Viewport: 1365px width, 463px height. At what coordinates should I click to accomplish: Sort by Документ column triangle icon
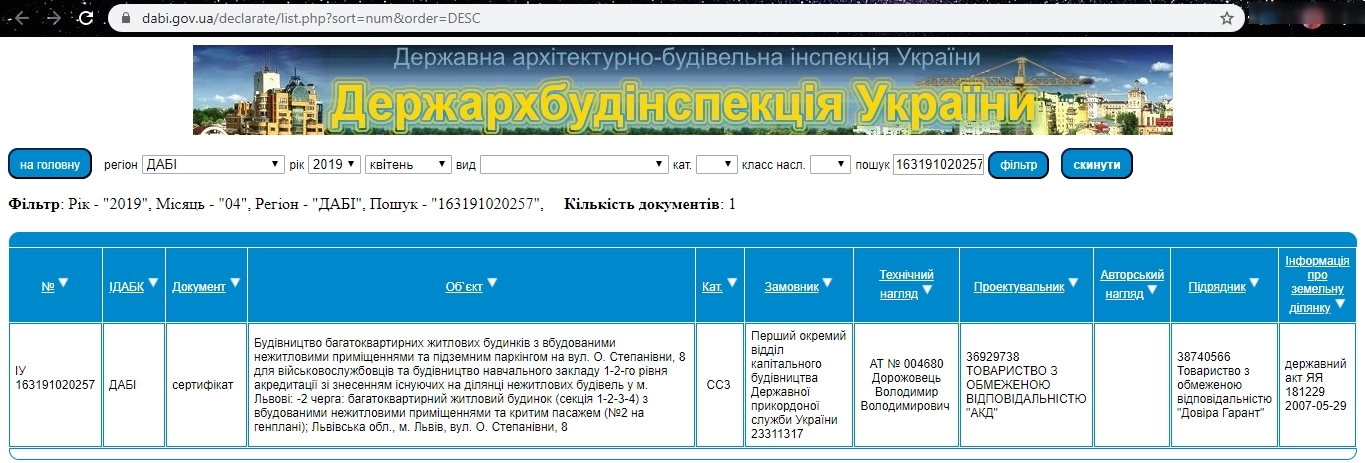pos(235,284)
